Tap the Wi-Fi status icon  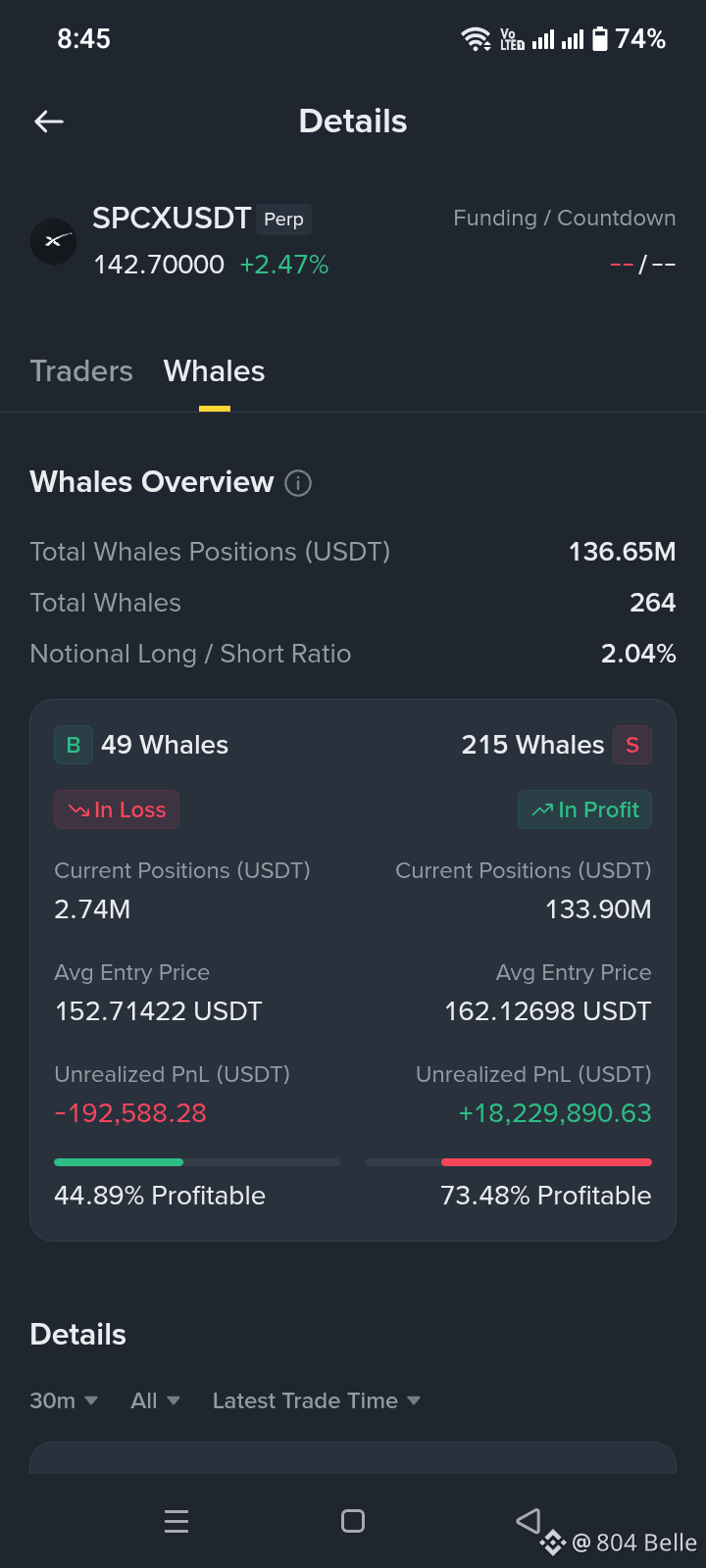click(x=476, y=39)
